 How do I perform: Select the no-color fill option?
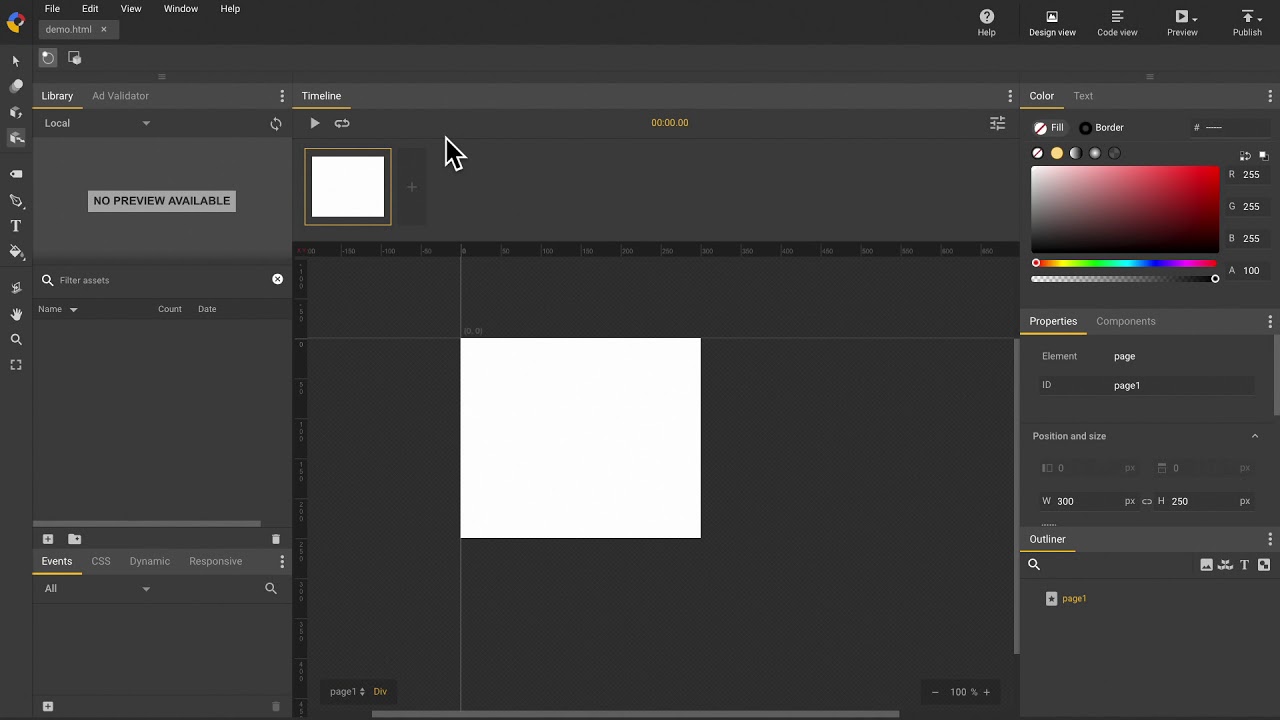pyautogui.click(x=1037, y=153)
